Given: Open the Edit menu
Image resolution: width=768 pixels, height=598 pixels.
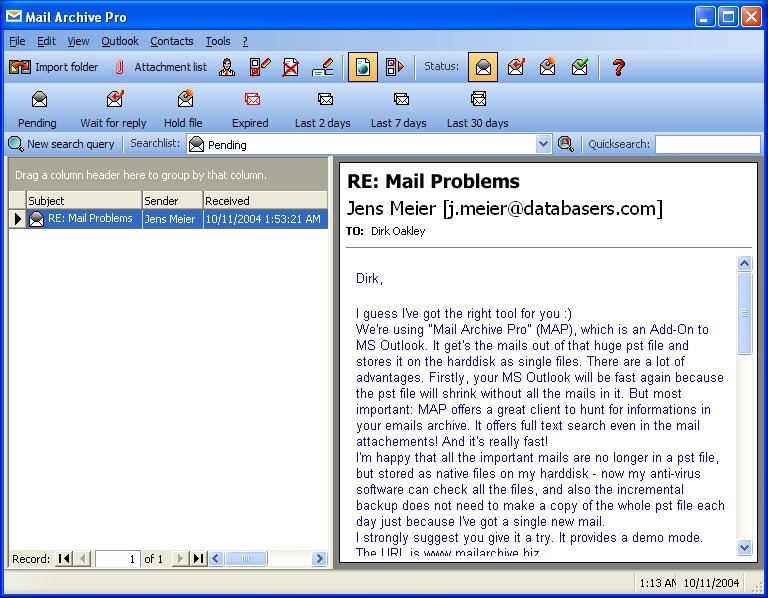Looking at the screenshot, I should (x=47, y=41).
